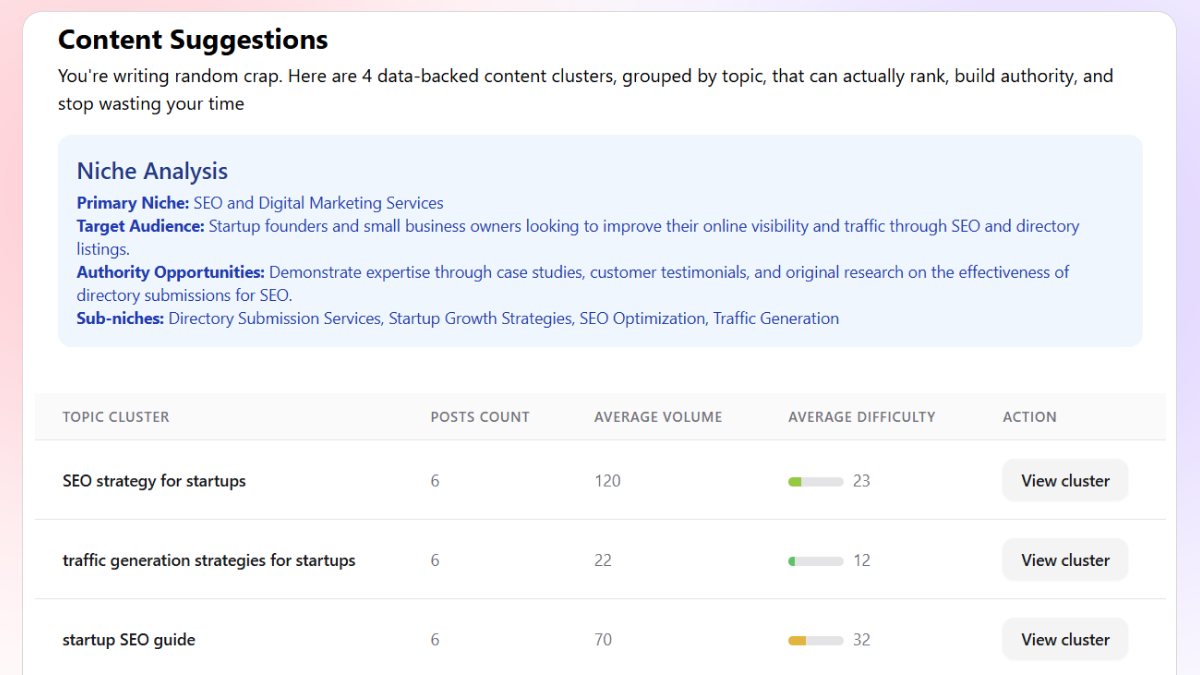Click the startup SEO guide row title
1200x675 pixels.
coord(129,640)
